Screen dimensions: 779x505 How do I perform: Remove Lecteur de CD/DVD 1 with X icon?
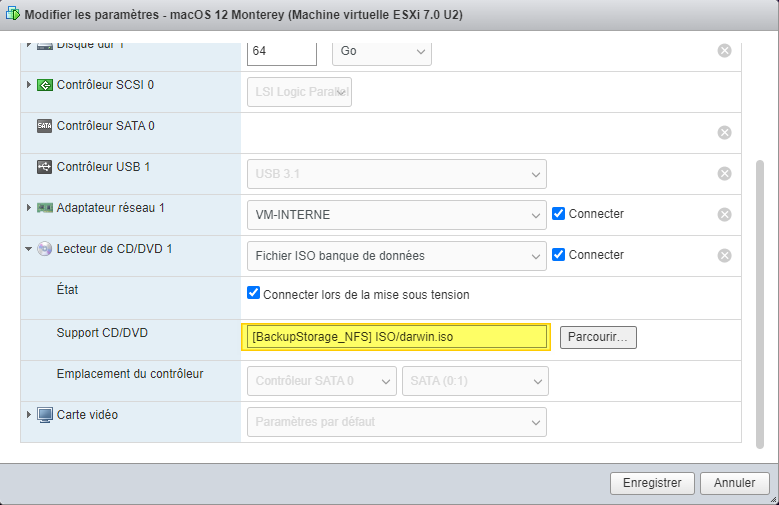[x=724, y=255]
